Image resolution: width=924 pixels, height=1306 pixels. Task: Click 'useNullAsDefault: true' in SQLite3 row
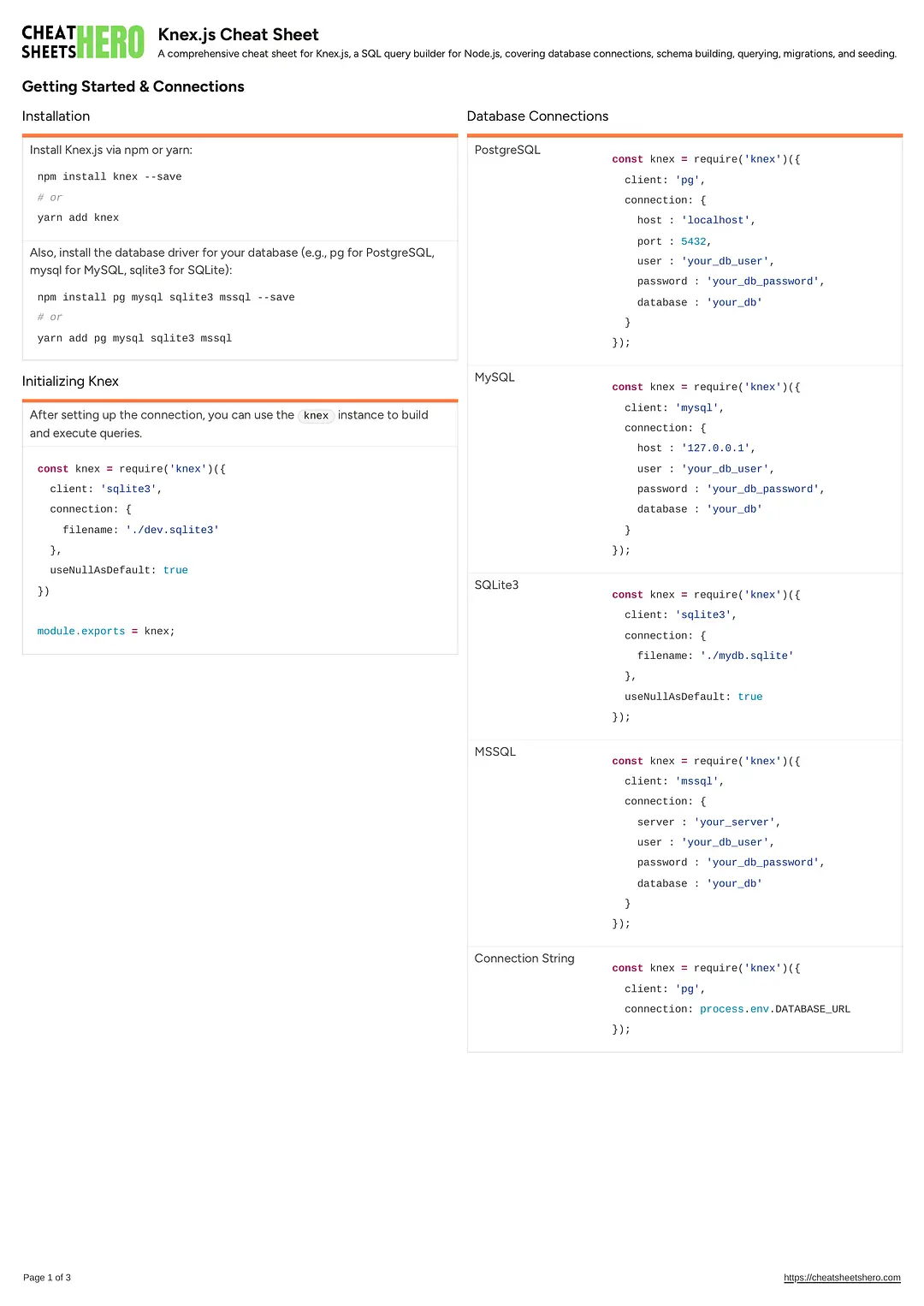point(694,698)
